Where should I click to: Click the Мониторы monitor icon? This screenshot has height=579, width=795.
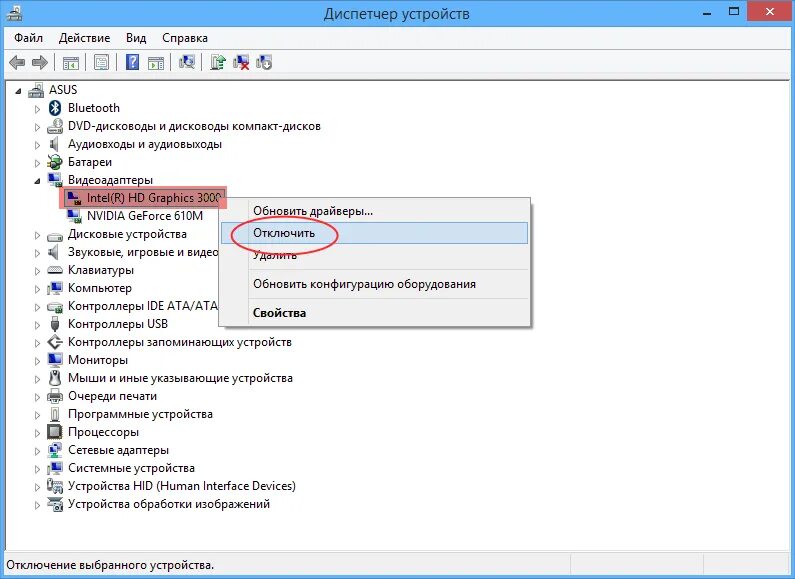point(55,360)
